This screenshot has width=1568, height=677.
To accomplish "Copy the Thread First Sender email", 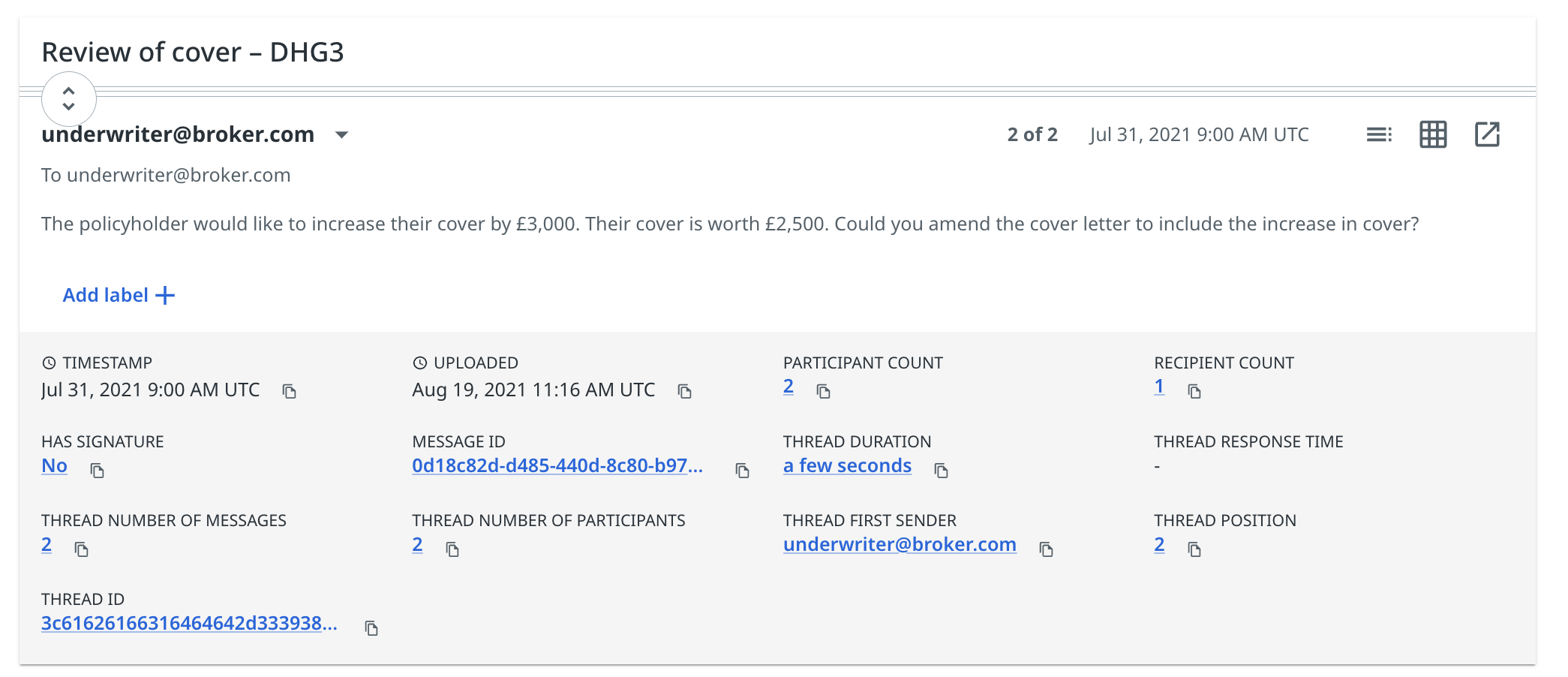I will [x=1046, y=549].
